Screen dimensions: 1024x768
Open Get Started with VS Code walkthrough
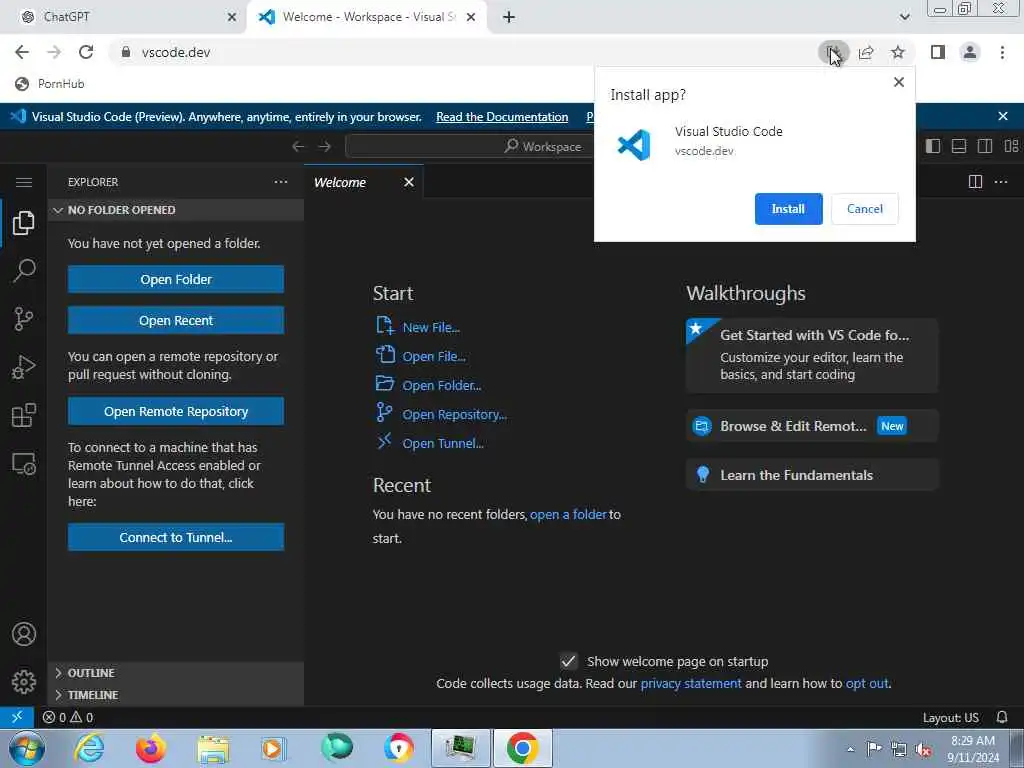pos(812,355)
